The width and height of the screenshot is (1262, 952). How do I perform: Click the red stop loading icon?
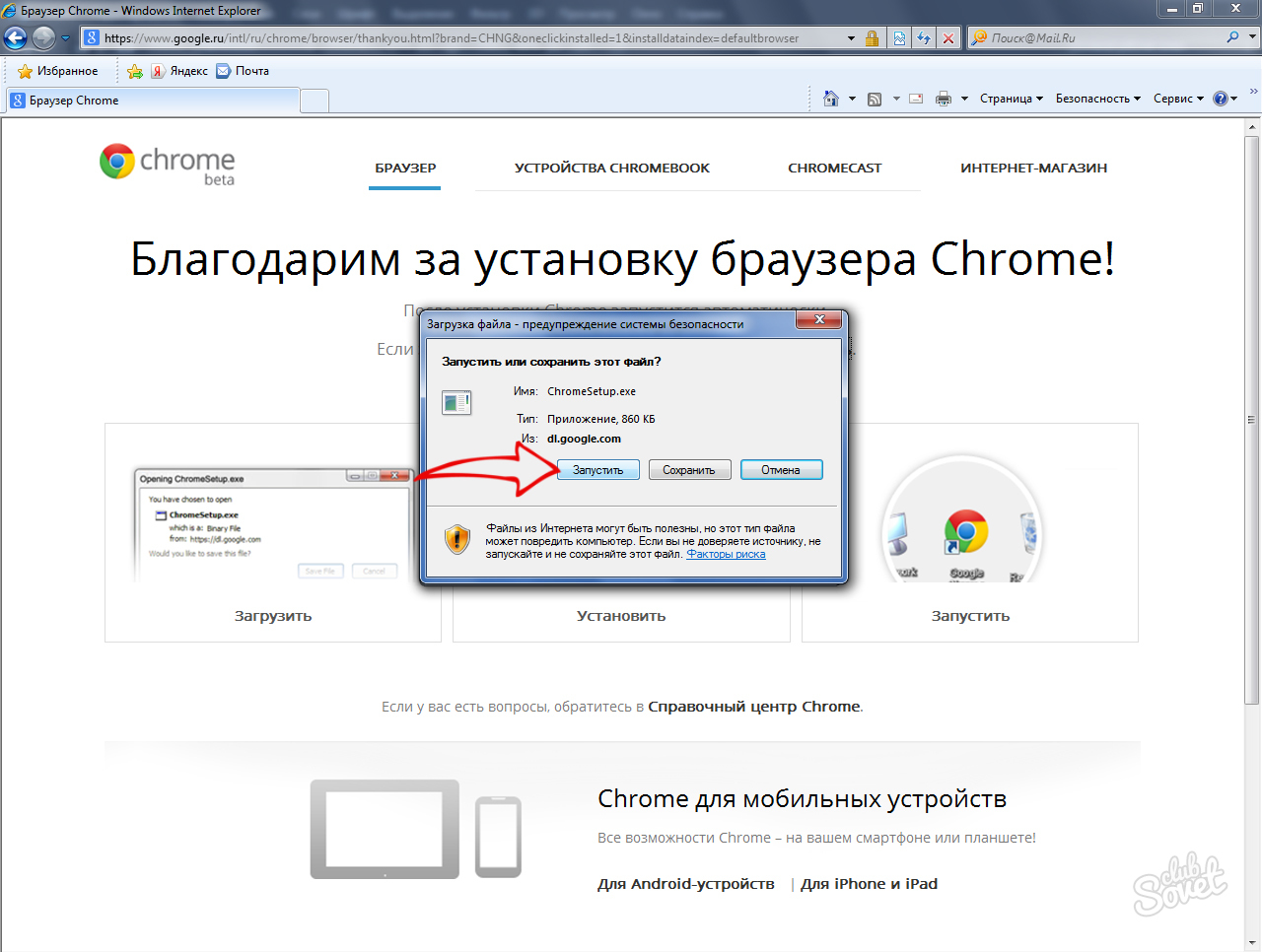(x=948, y=38)
